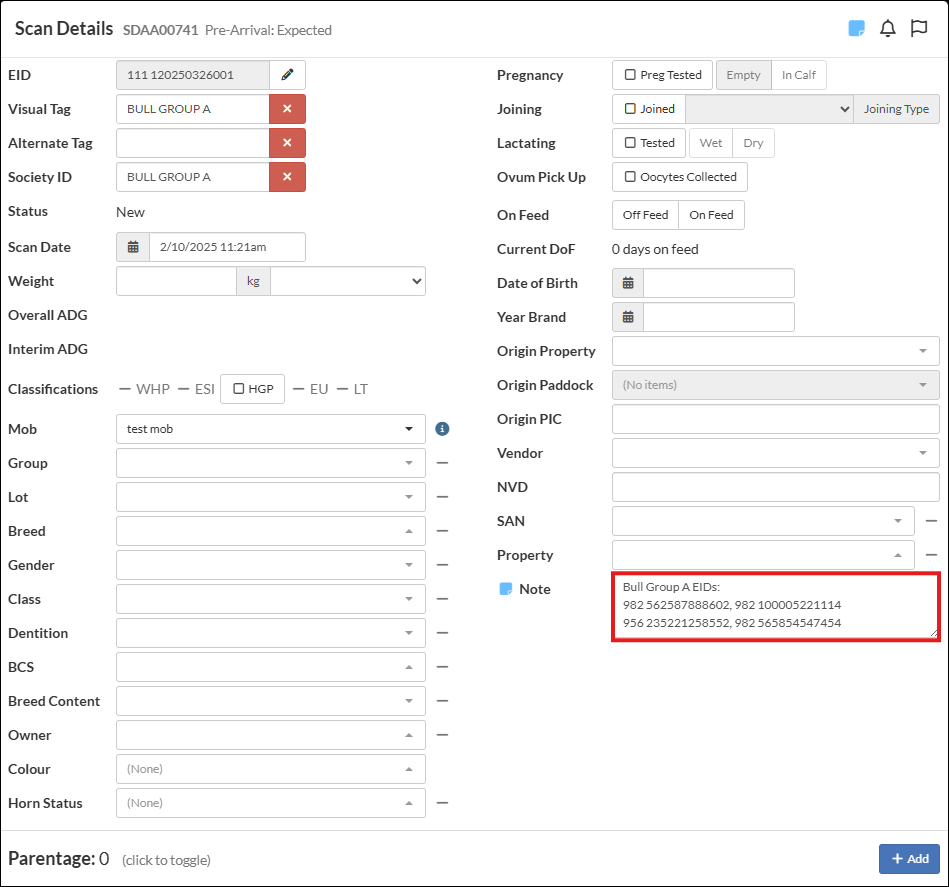Tick the Preg Tested checkbox
949x887 pixels.
tap(630, 75)
